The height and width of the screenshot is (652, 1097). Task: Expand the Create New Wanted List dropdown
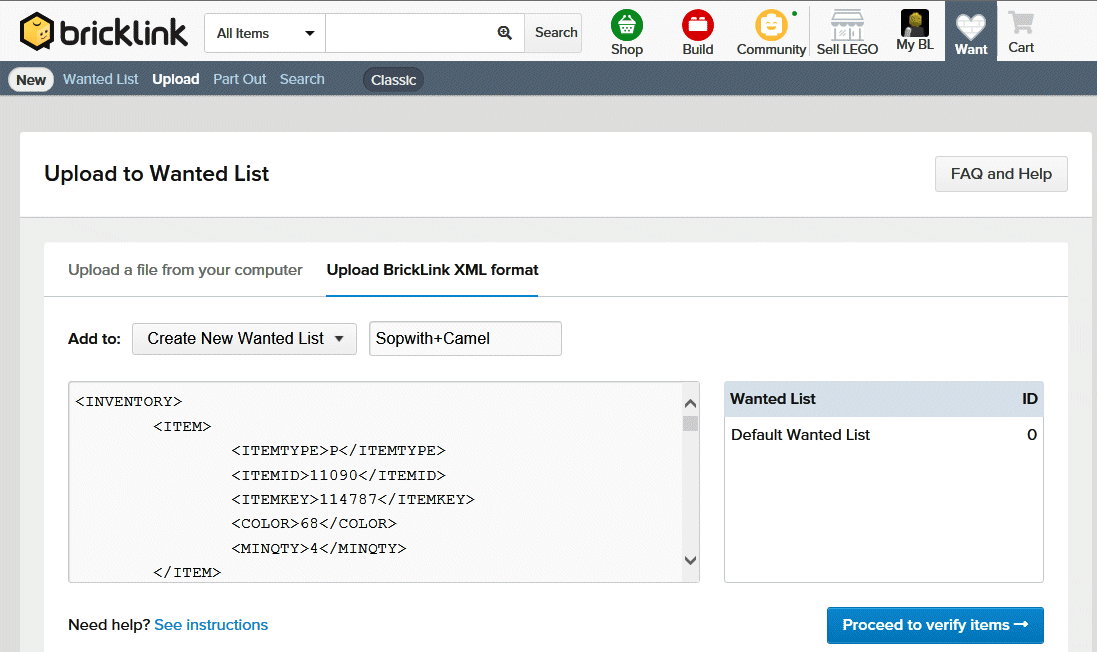(244, 339)
